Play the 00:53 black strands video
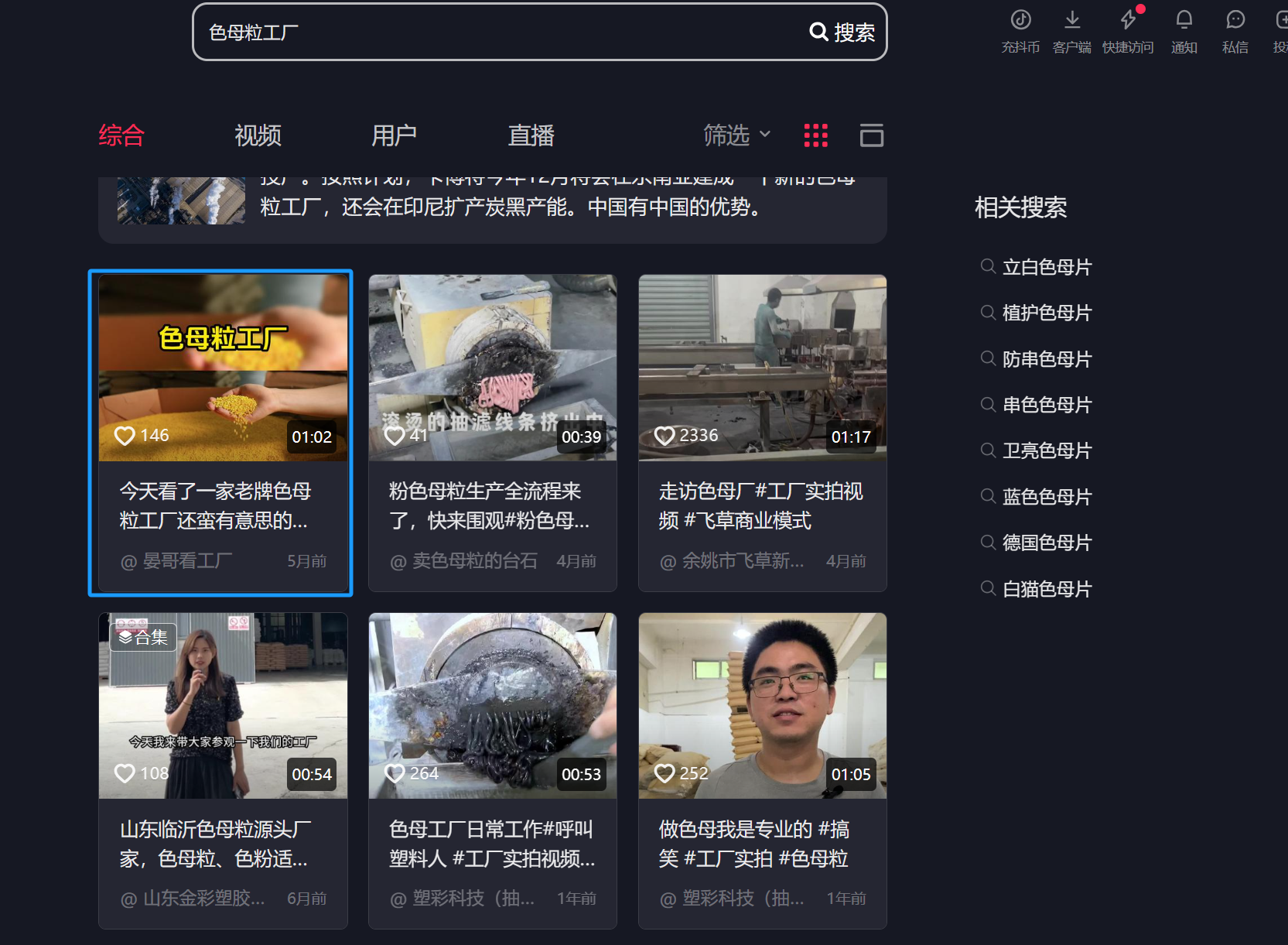This screenshot has width=1288, height=945. (493, 705)
